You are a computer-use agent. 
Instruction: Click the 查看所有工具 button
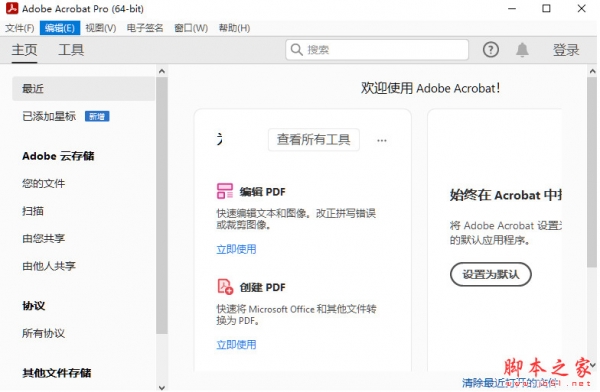click(x=314, y=140)
